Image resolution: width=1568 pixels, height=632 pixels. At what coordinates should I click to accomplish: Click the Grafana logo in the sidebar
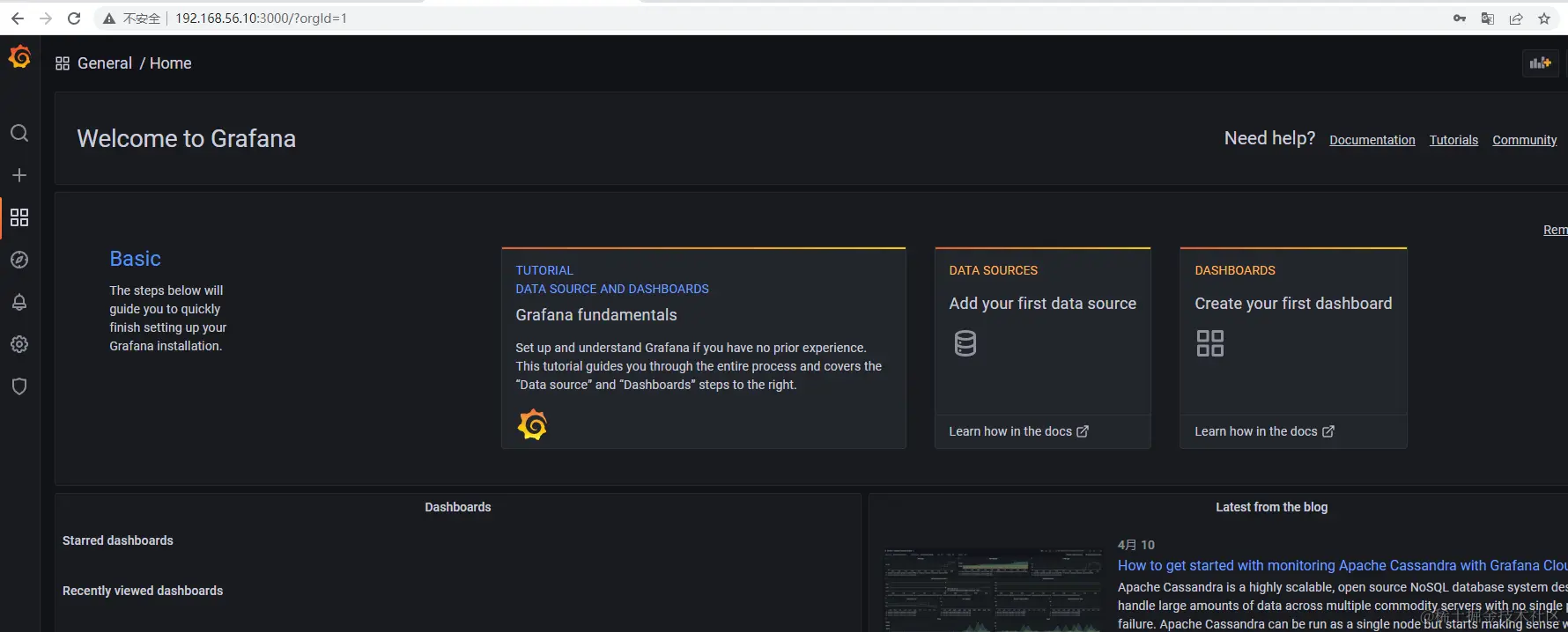point(19,57)
